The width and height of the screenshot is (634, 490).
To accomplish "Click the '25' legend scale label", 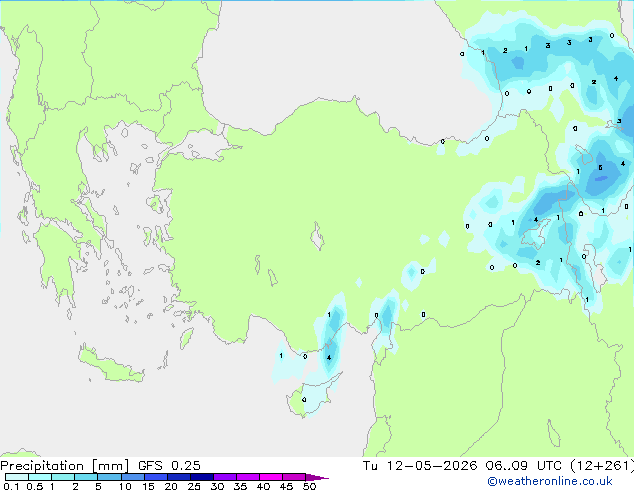I will 194,486.
